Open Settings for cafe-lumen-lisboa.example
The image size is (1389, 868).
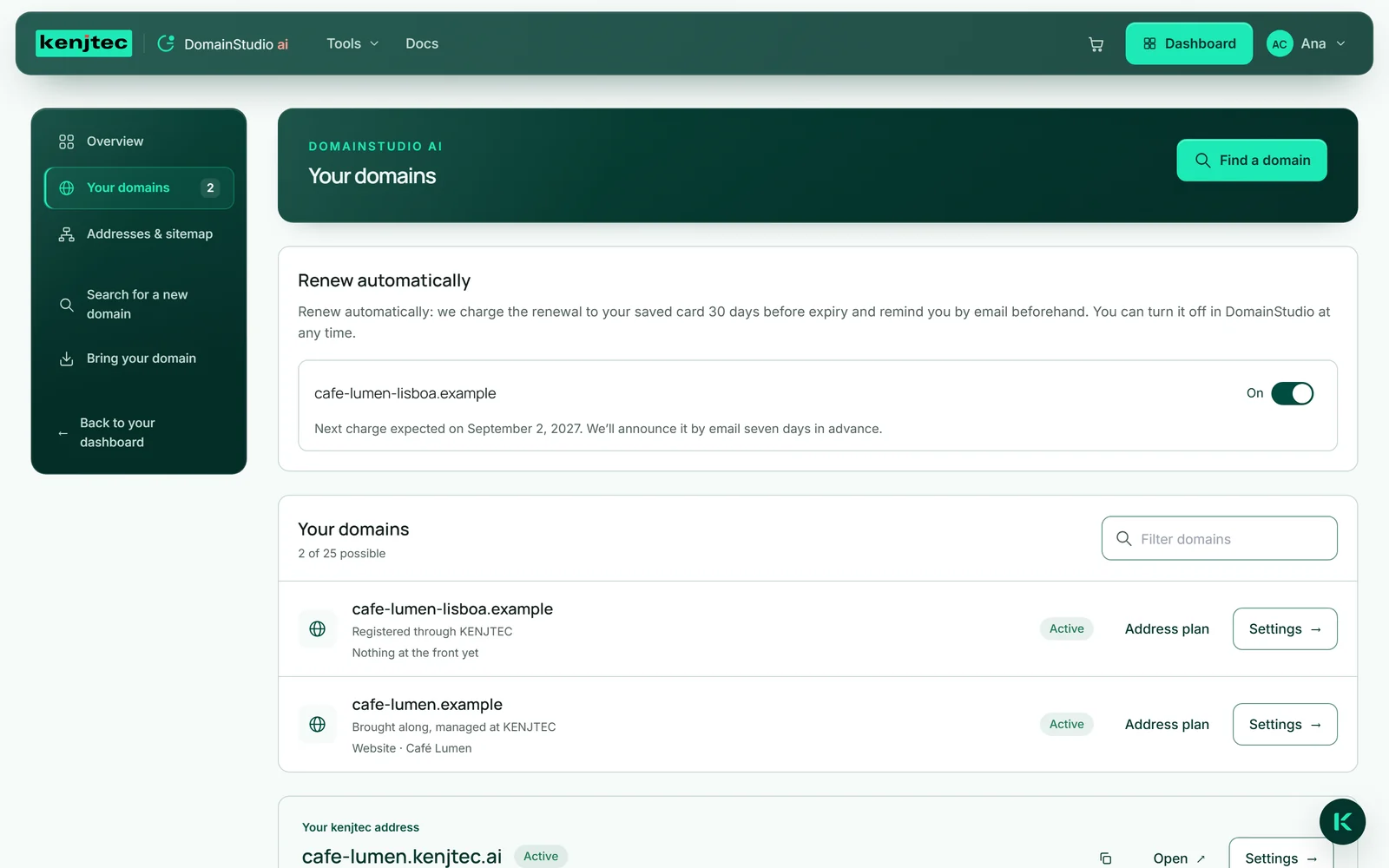(x=1285, y=628)
